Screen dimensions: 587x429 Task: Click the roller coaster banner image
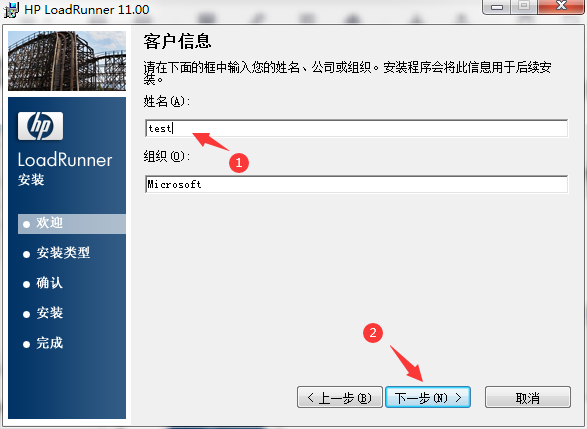click(x=67, y=61)
